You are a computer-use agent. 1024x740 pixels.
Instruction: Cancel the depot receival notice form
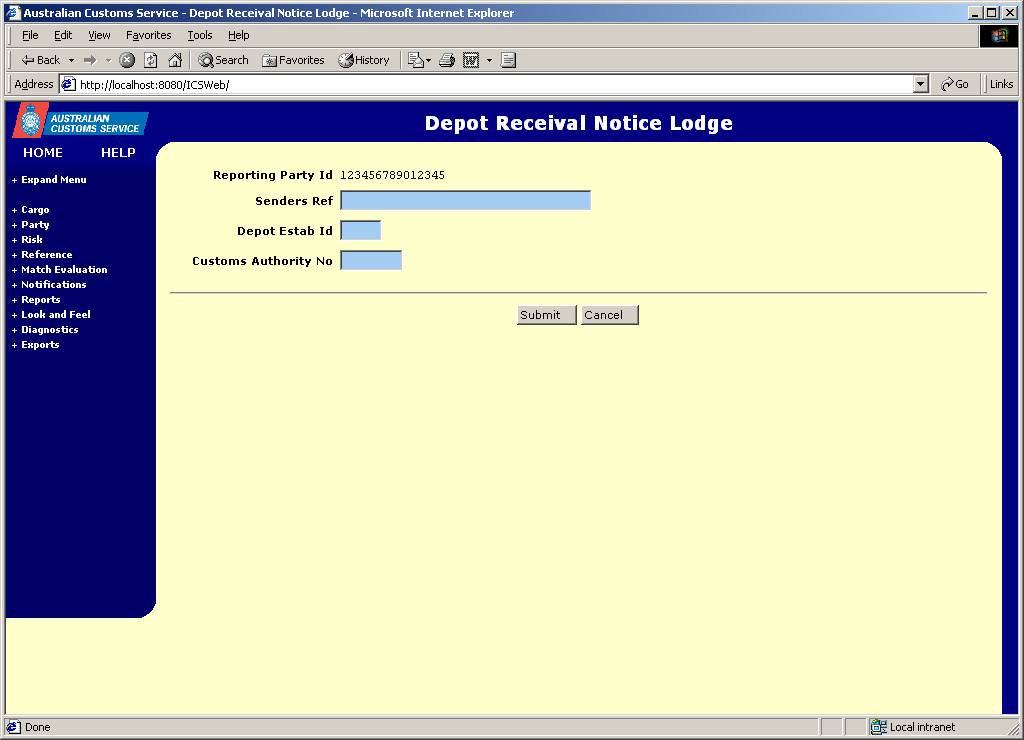[609, 315]
